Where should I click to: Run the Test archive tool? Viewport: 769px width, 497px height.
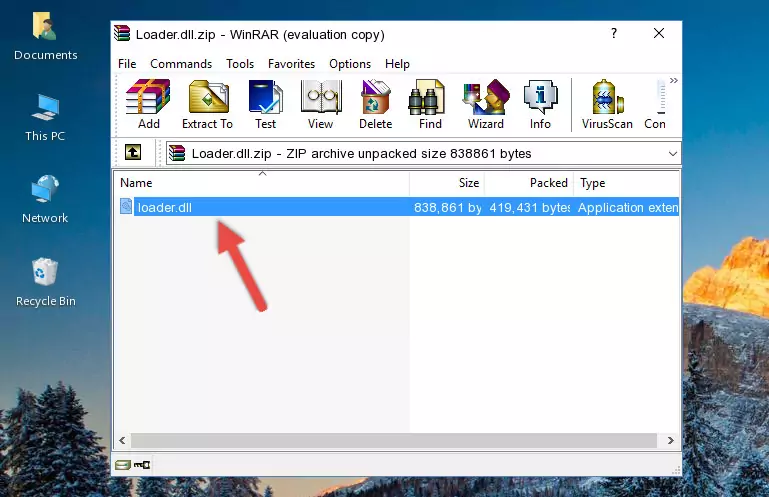(x=265, y=104)
